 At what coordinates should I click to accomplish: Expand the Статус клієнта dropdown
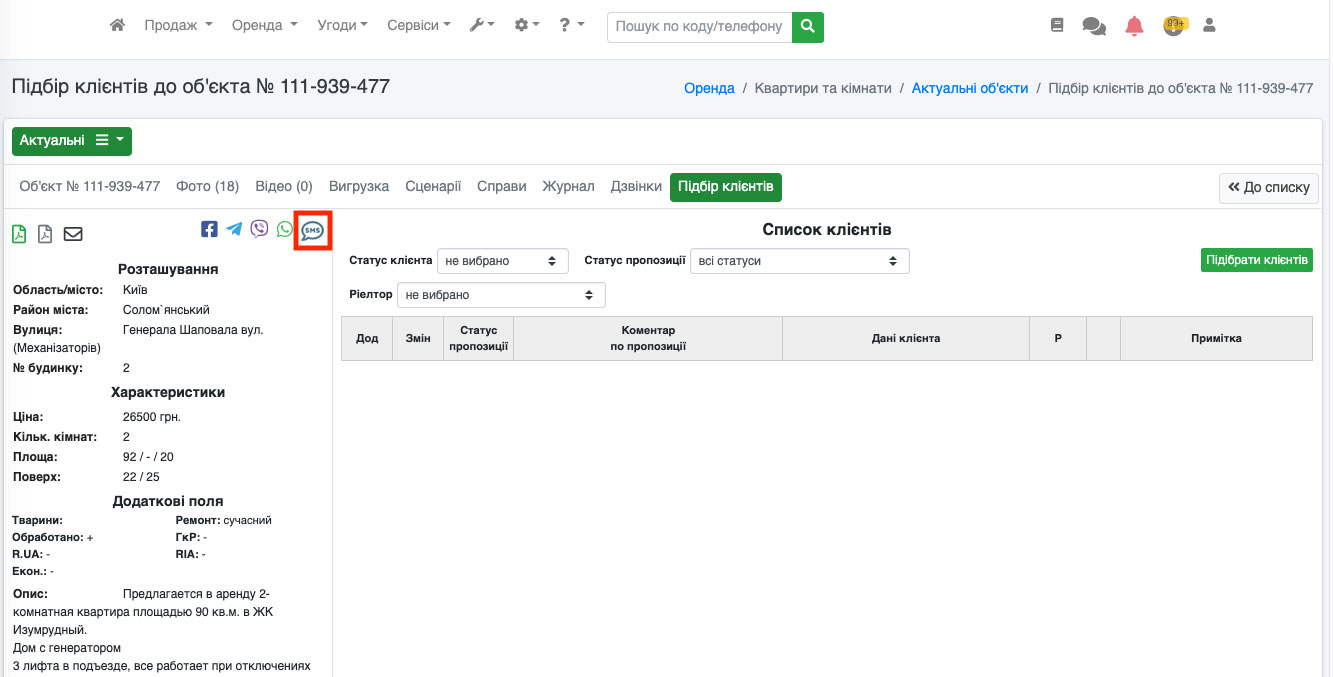pos(502,261)
